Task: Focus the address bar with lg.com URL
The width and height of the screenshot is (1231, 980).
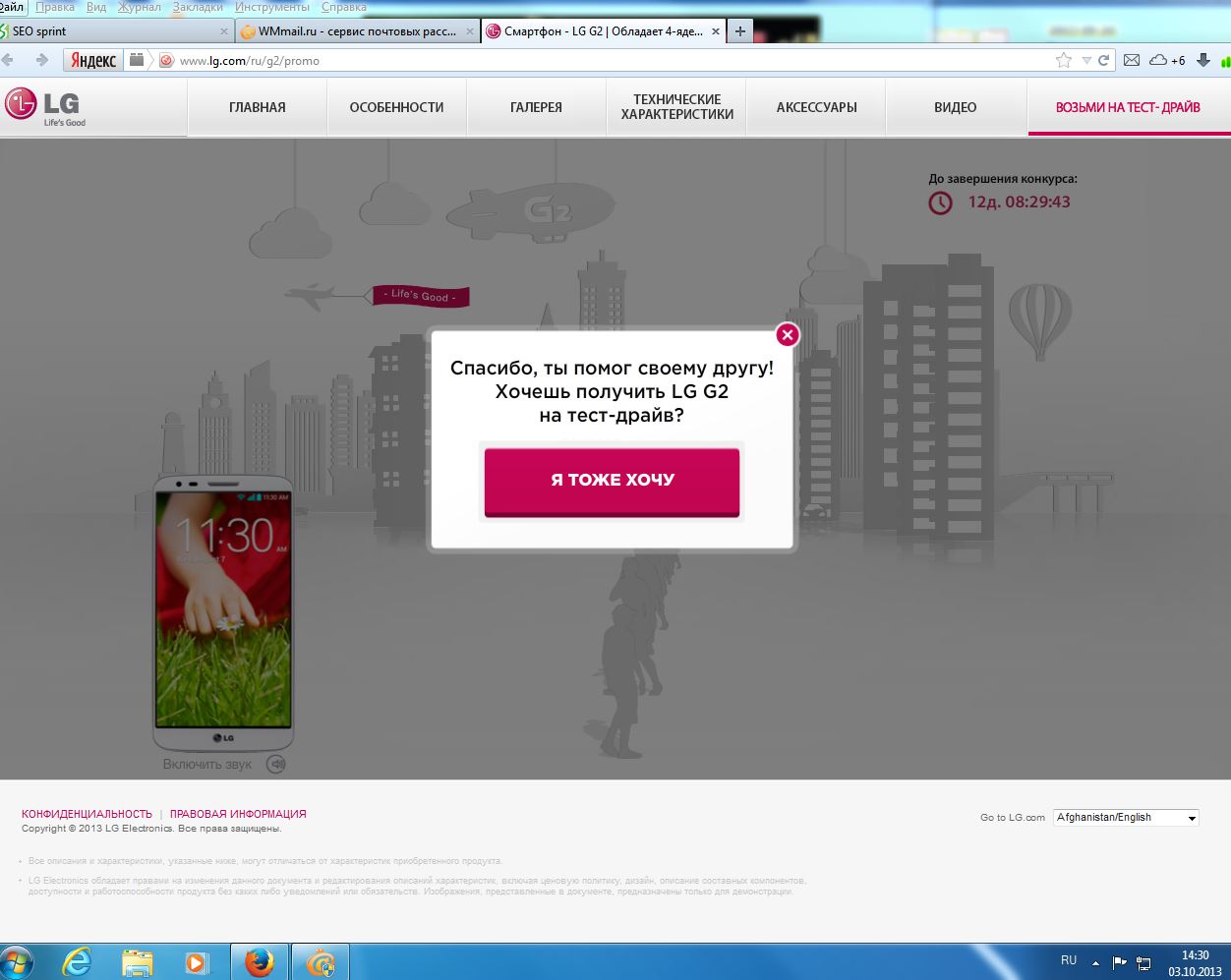Action: tap(610, 61)
